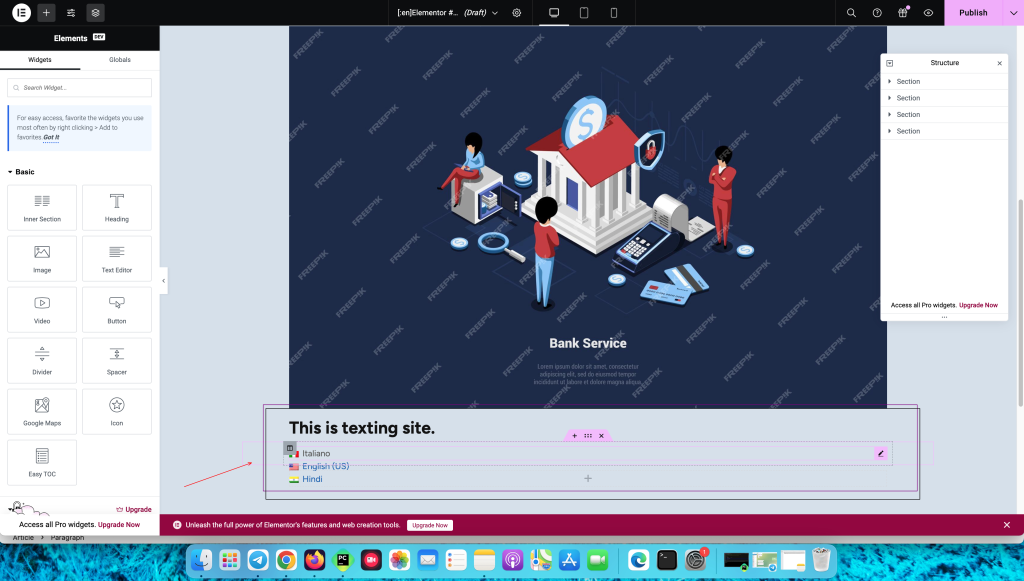The width and height of the screenshot is (1024, 581).
Task: Click the column handle icon beside Italiano
Action: (x=290, y=448)
